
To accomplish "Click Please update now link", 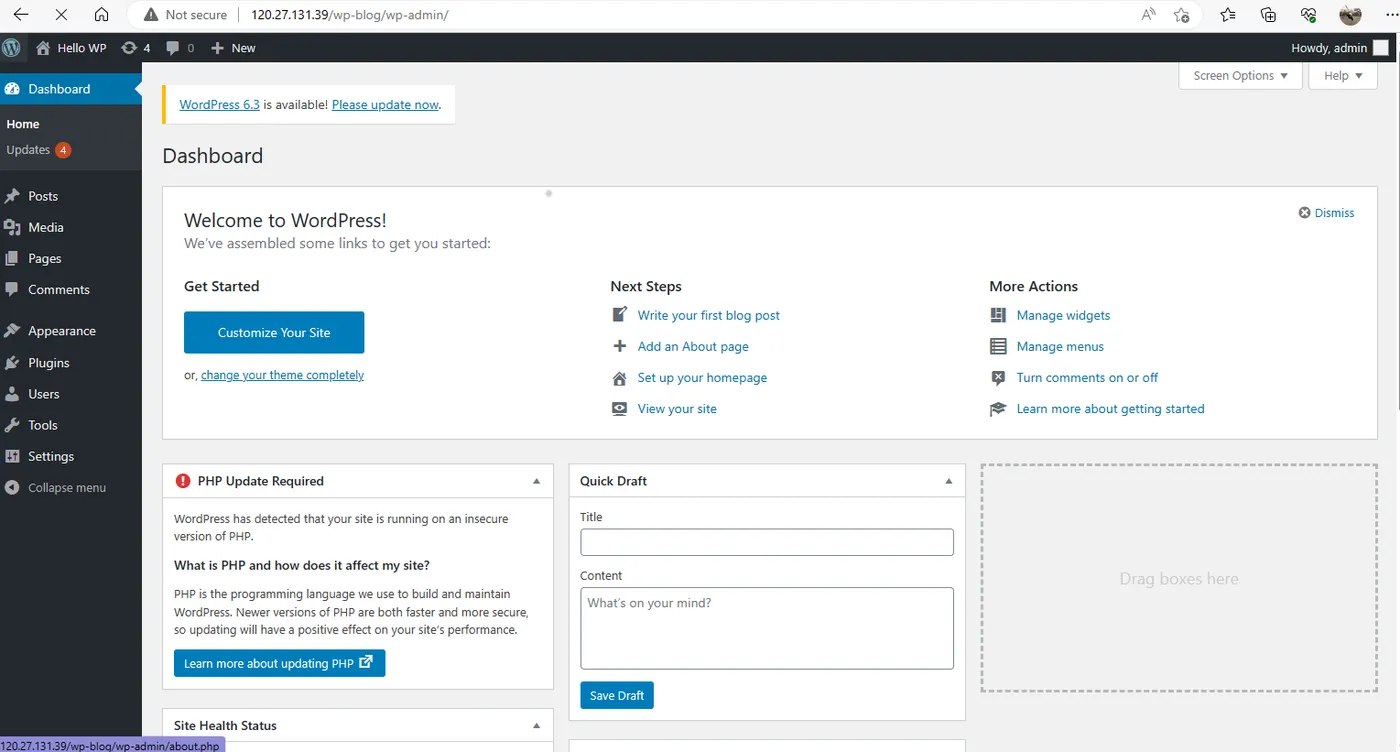I will click(385, 104).
